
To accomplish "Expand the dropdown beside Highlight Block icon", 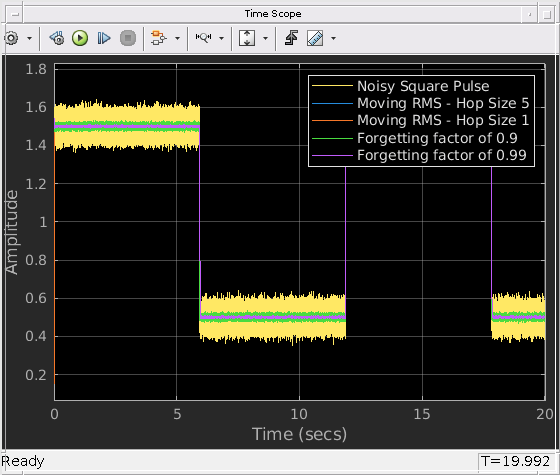I will 177,38.
